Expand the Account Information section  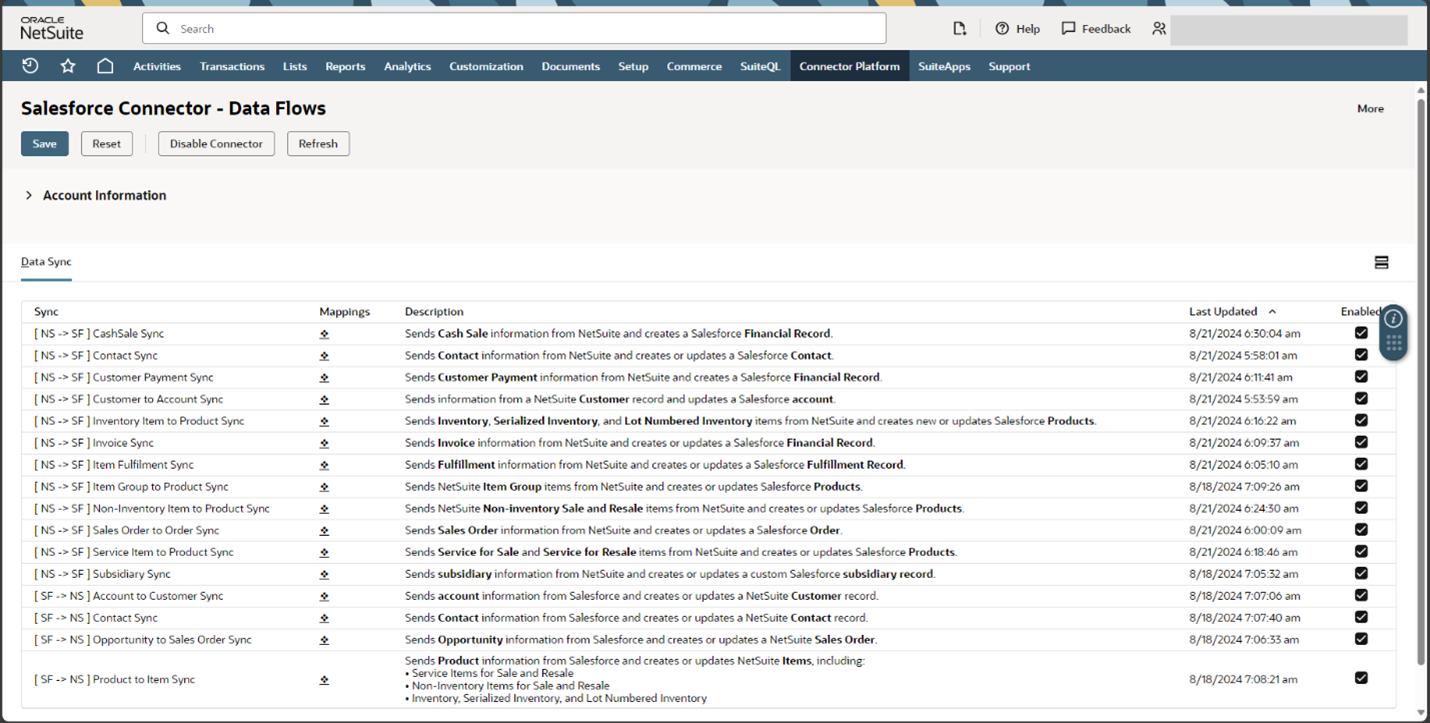(x=29, y=196)
